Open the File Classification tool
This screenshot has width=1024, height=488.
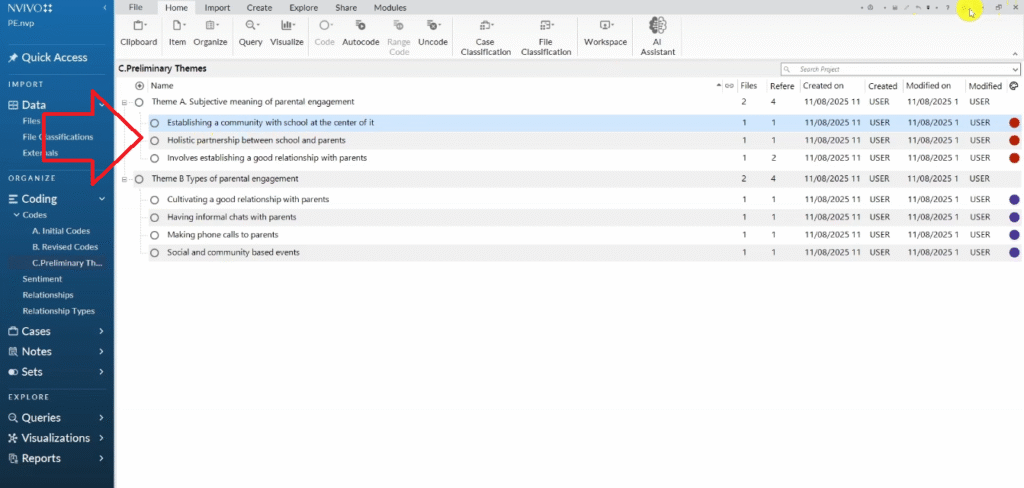click(x=546, y=36)
